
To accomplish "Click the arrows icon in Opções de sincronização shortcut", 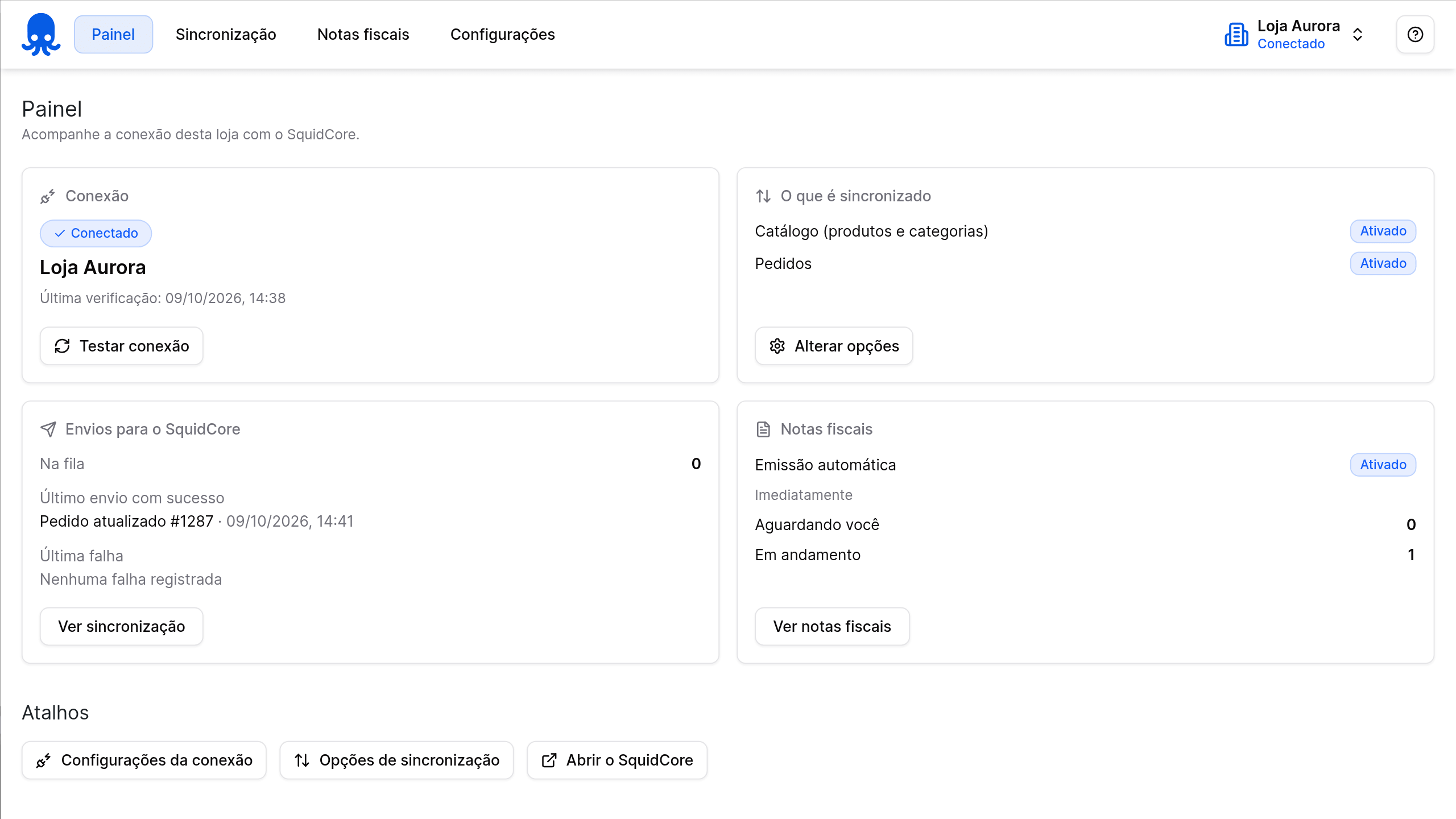I will click(302, 760).
